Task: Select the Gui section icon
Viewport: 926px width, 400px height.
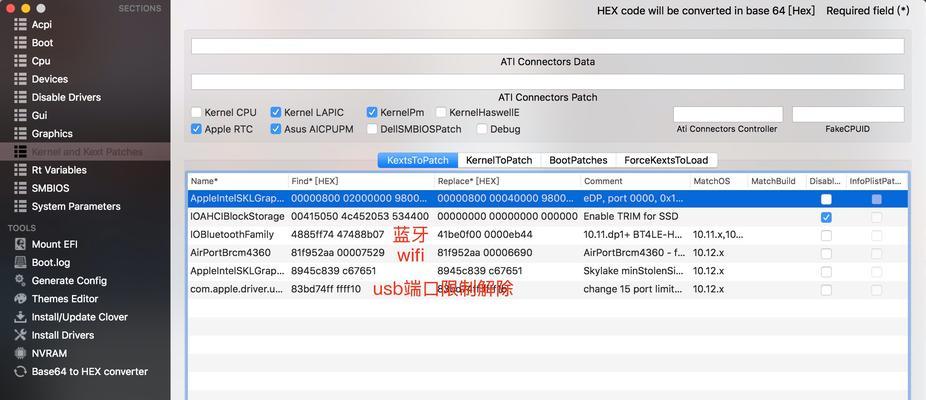Action: pyautogui.click(x=21, y=115)
